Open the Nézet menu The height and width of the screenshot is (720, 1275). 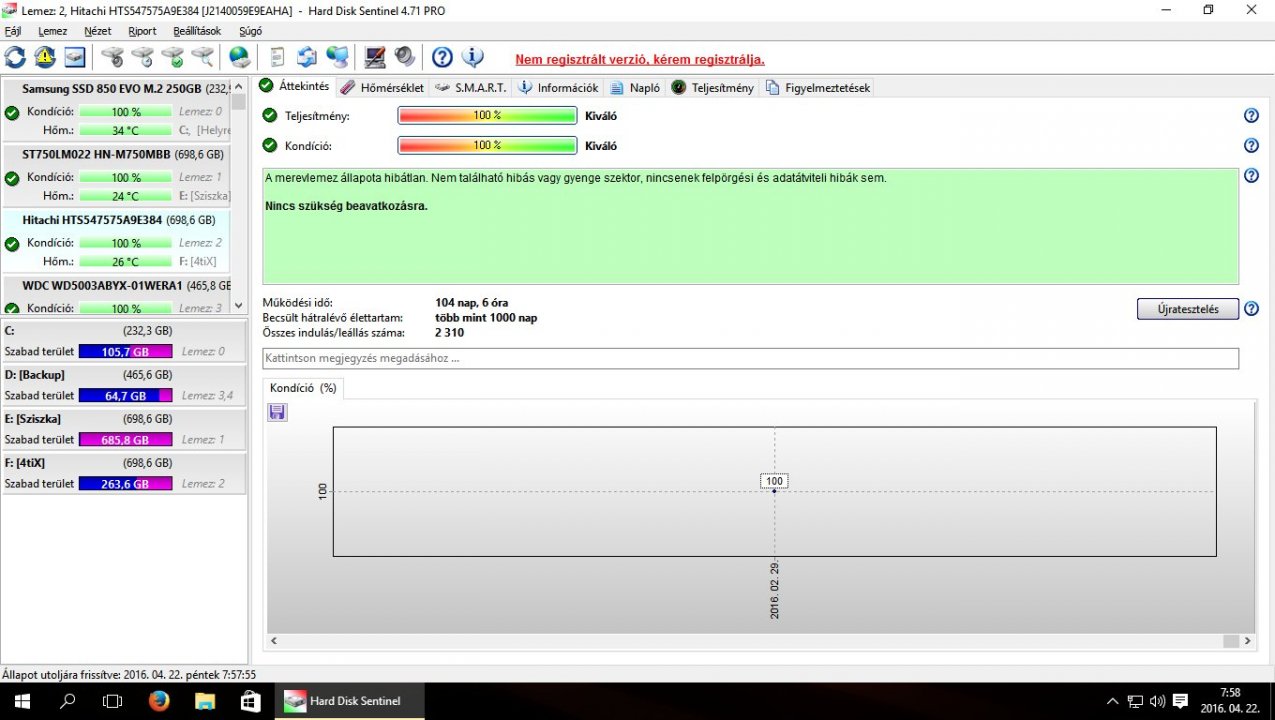98,31
